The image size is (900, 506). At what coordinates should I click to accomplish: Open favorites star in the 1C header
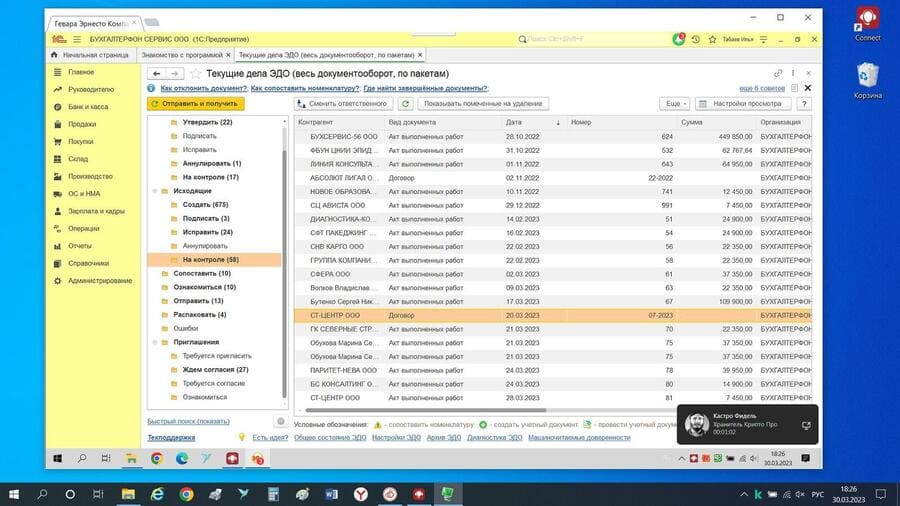712,39
